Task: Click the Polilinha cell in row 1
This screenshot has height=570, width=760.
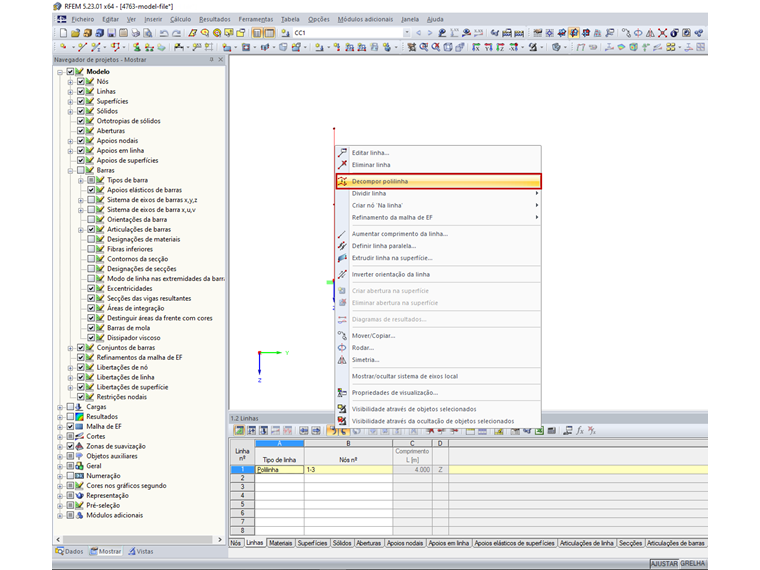Action: (x=280, y=470)
